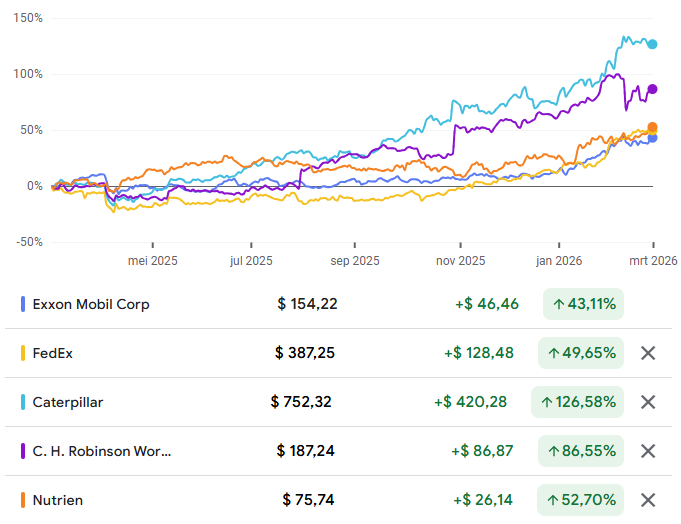The height and width of the screenshot is (524, 681).
Task: Click Exxon Mobil's 43,11% gain badge
Action: point(583,304)
